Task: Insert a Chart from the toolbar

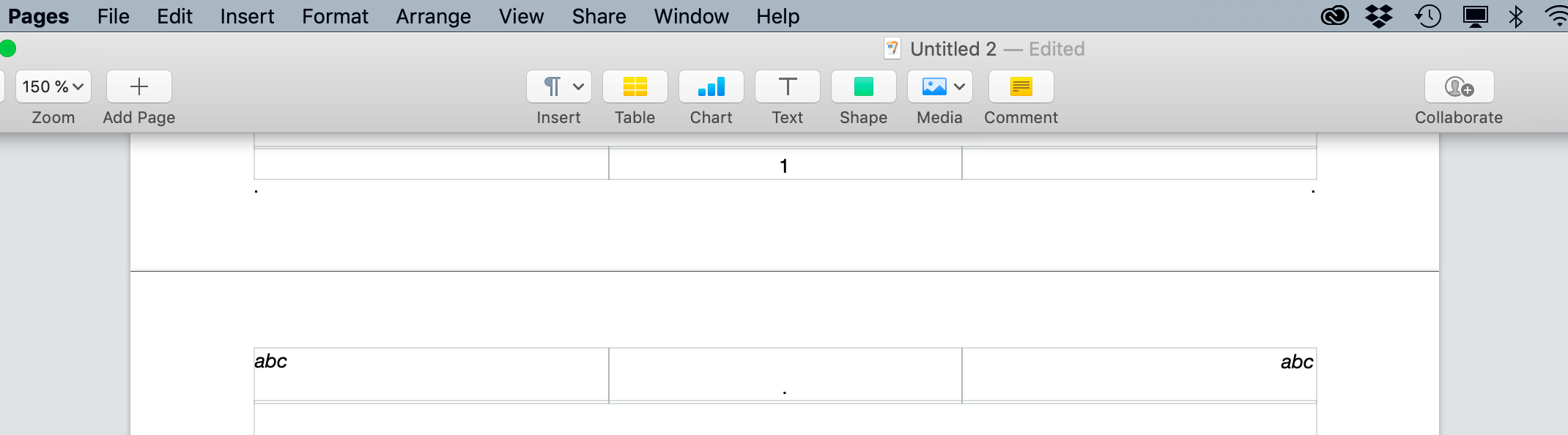Action: tap(711, 87)
